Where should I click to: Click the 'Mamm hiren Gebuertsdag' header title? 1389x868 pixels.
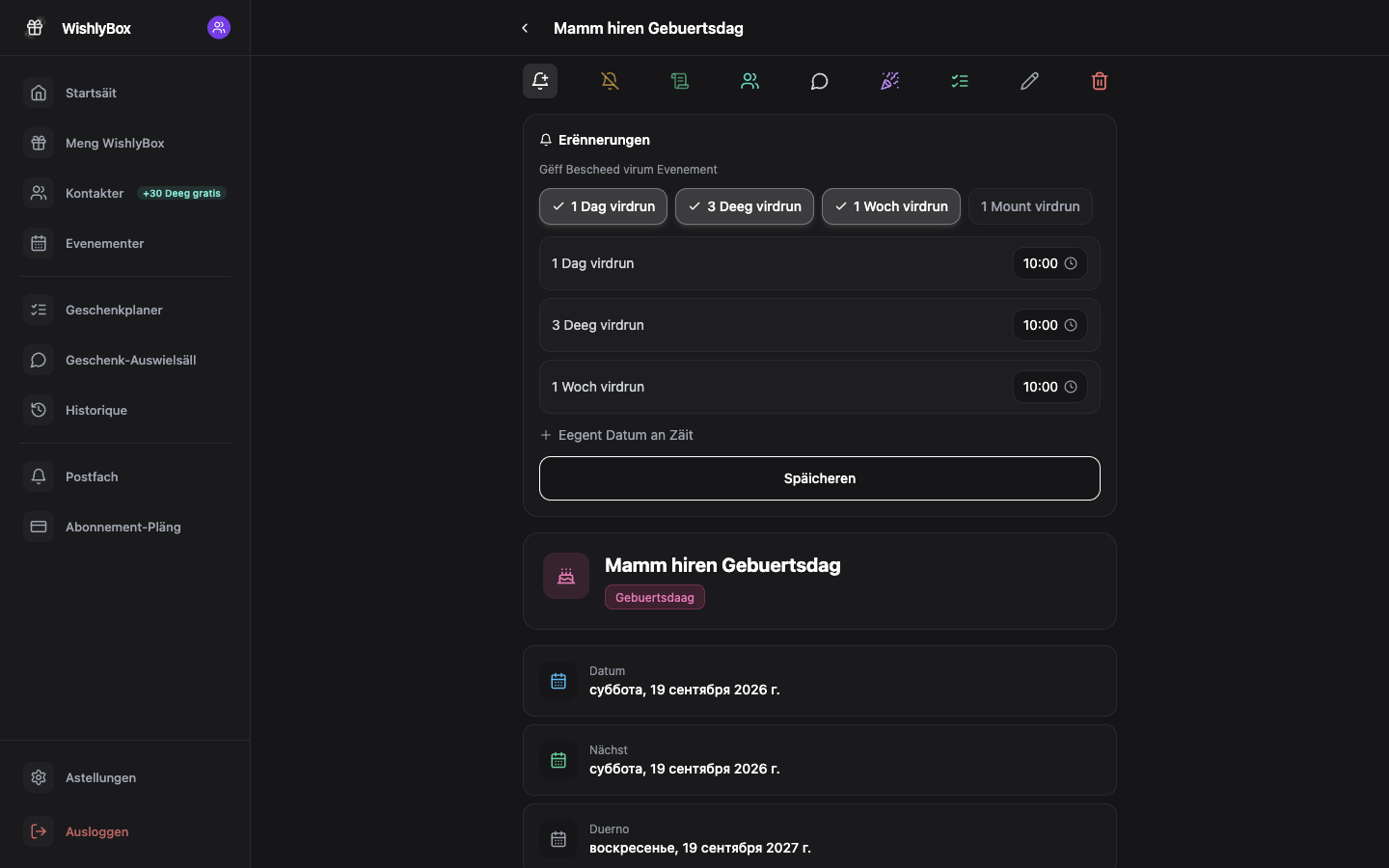648,28
